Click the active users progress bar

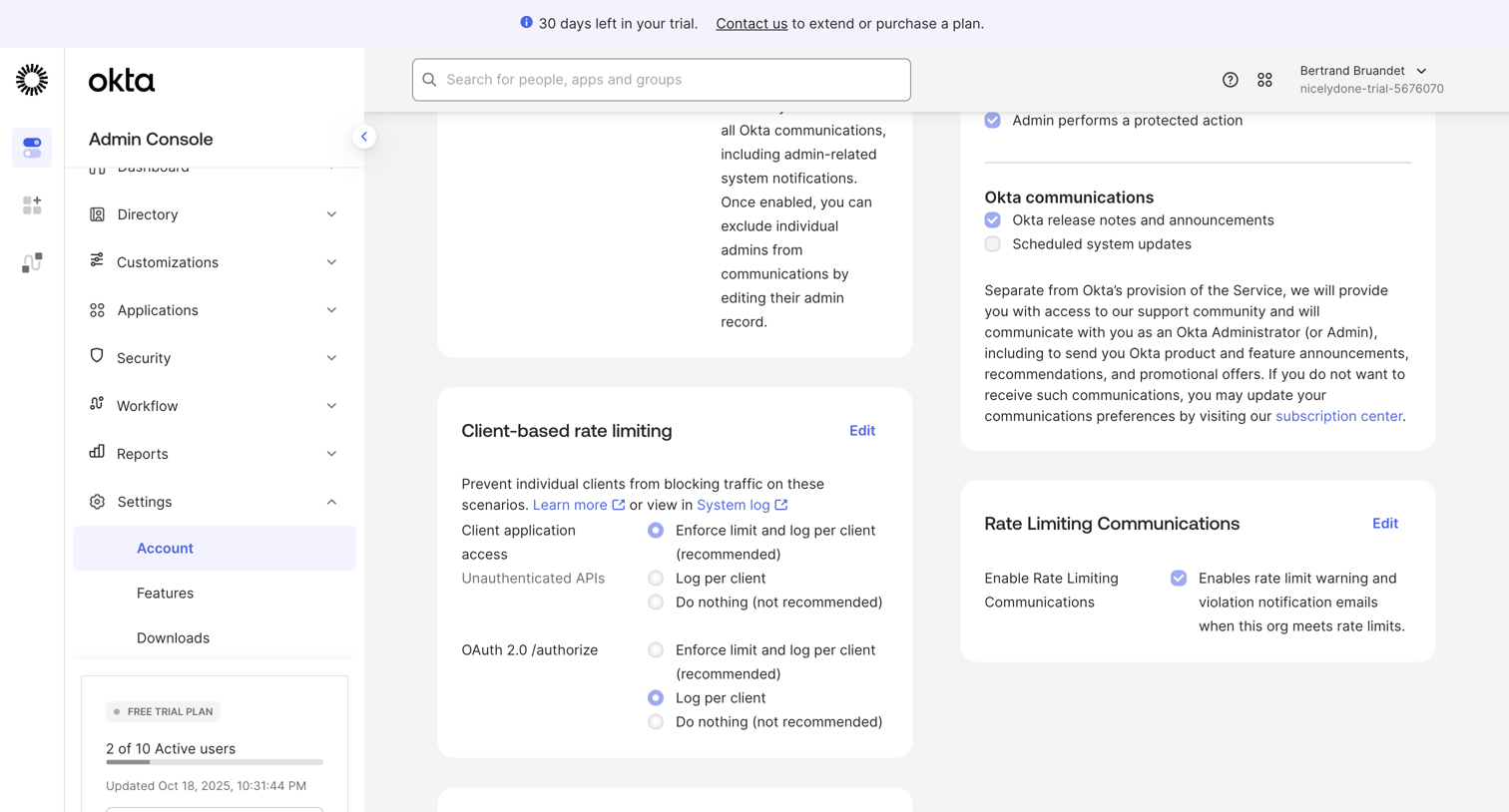(215, 762)
